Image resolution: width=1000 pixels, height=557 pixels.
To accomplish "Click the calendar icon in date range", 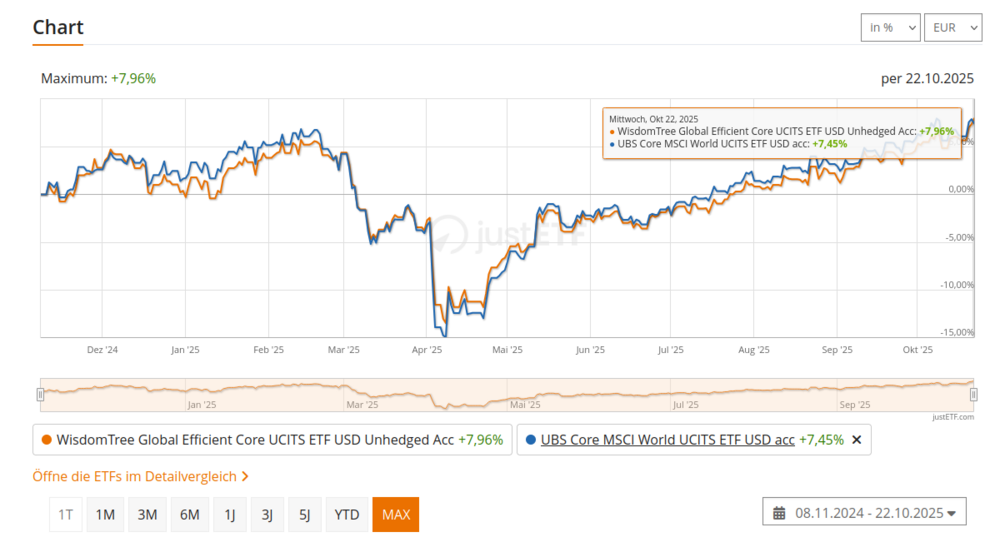I will [779, 513].
